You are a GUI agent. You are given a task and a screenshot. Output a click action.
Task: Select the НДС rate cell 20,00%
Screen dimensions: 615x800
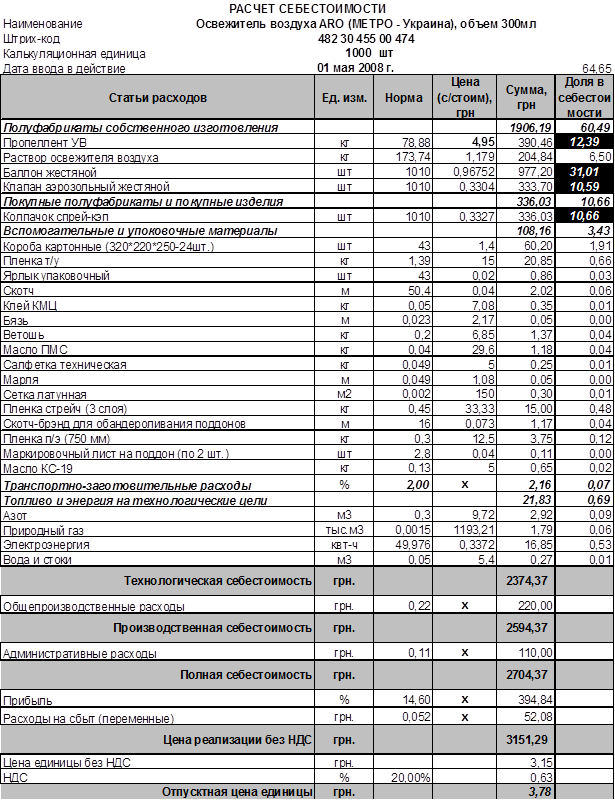click(x=403, y=777)
